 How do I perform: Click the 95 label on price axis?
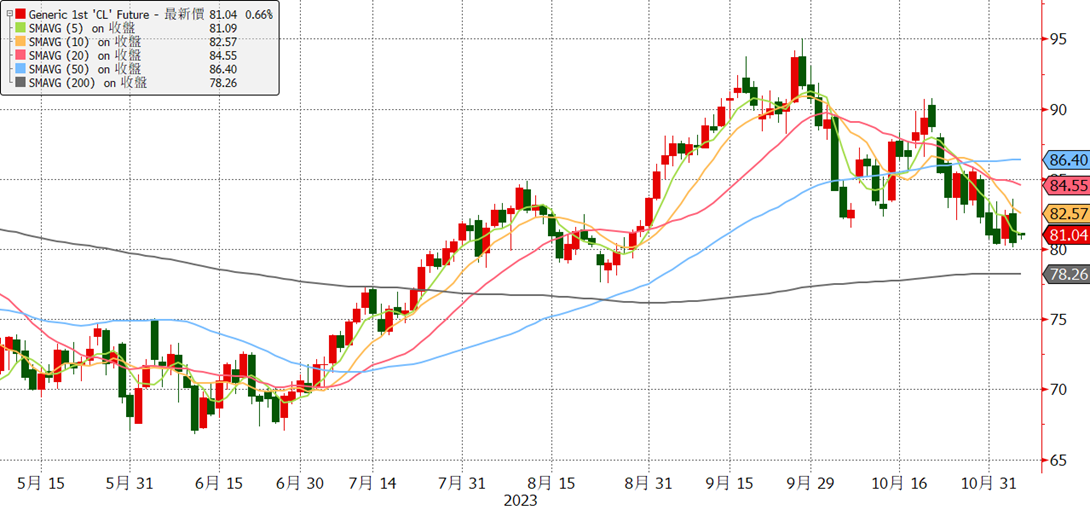pyautogui.click(x=1058, y=39)
